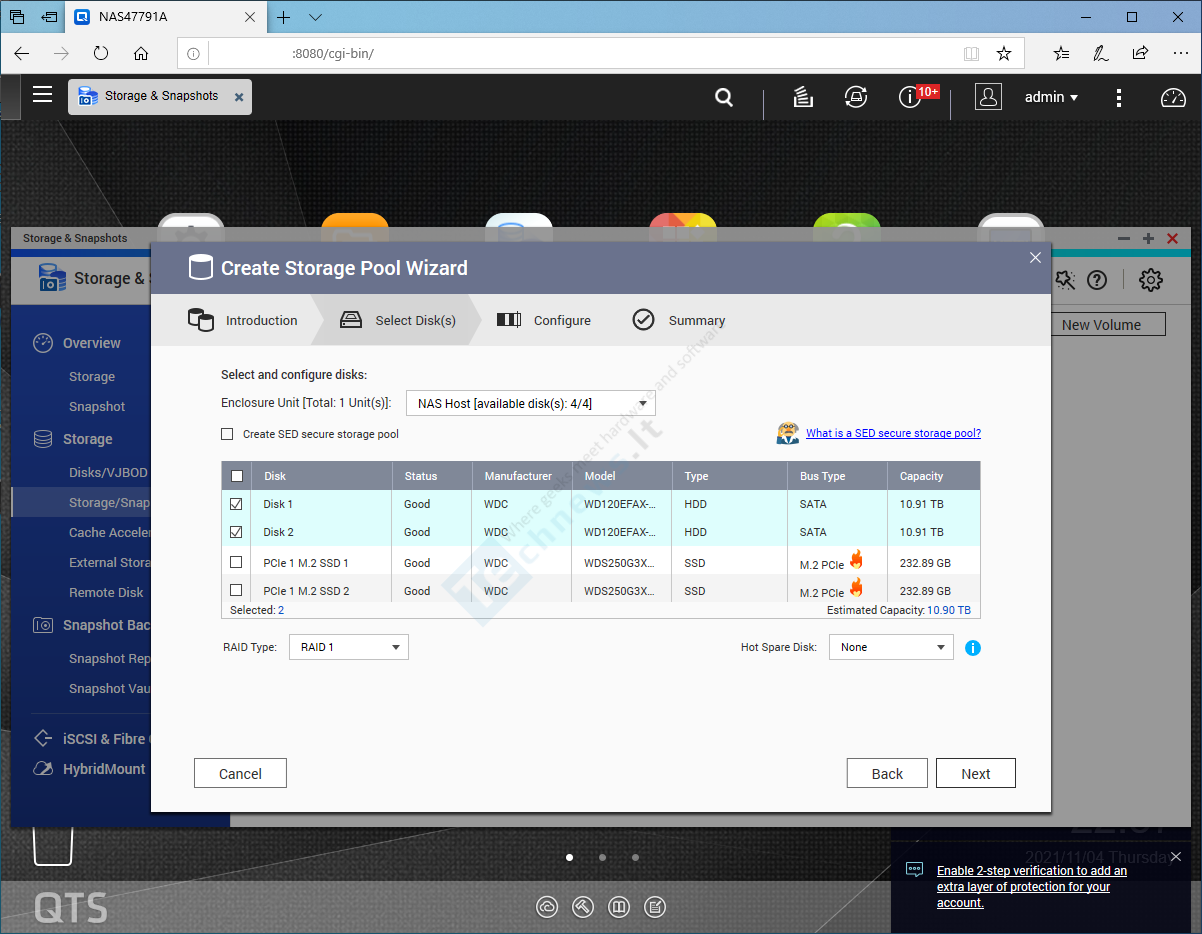Viewport: 1202px width, 934px height.
Task: Select Disks/VJBOD in the sidebar
Action: [x=108, y=472]
